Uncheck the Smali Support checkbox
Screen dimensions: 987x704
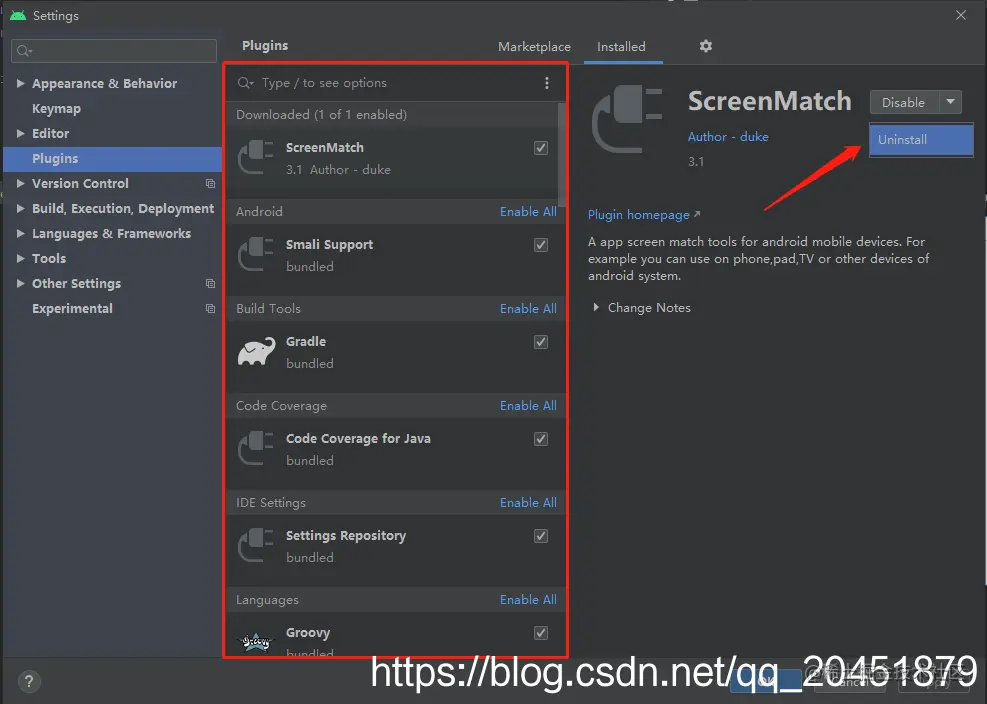pyautogui.click(x=541, y=245)
